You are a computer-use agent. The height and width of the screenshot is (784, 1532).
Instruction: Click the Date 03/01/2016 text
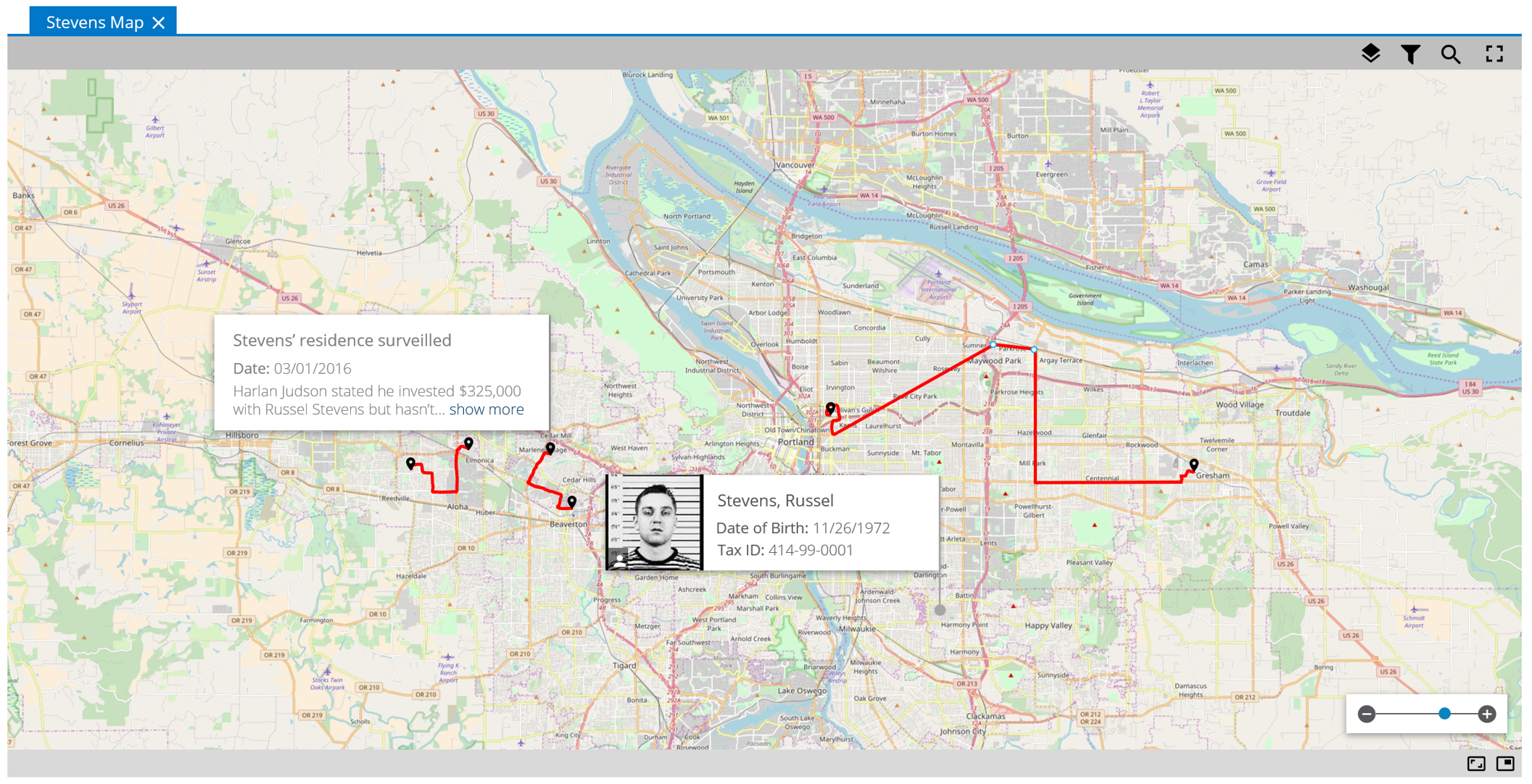[292, 368]
